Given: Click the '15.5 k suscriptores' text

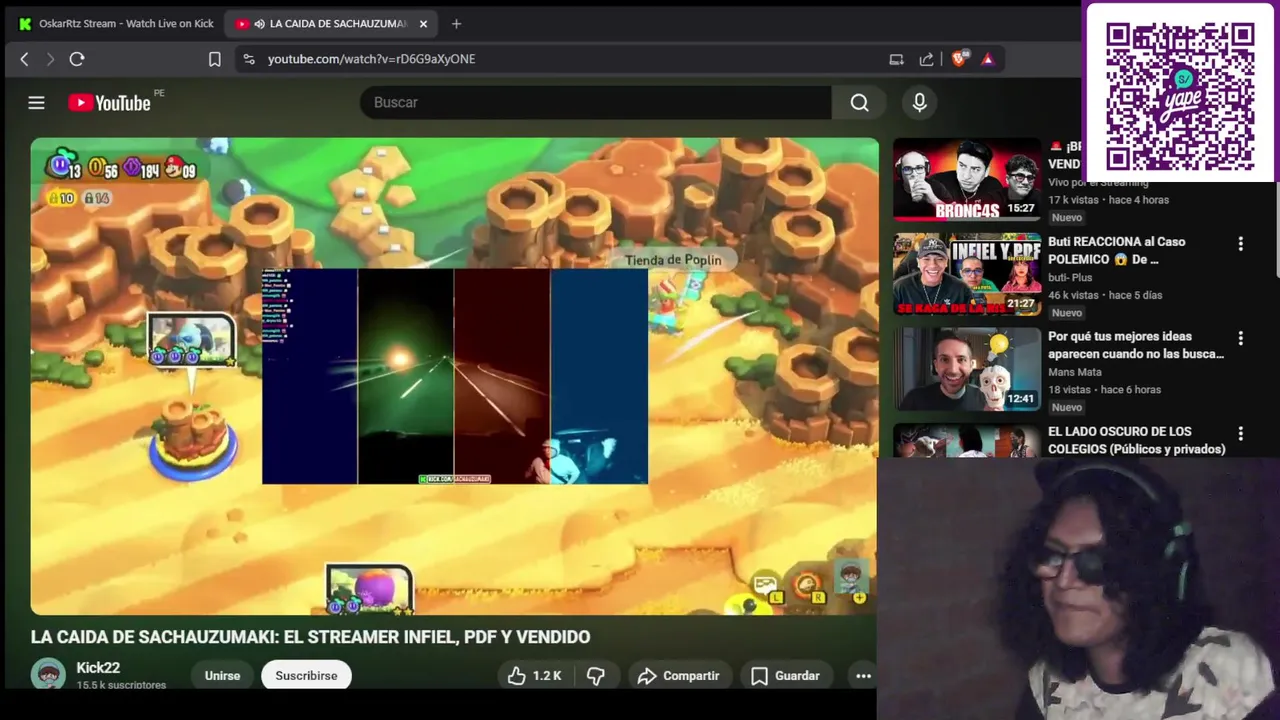Looking at the screenshot, I should (x=121, y=685).
